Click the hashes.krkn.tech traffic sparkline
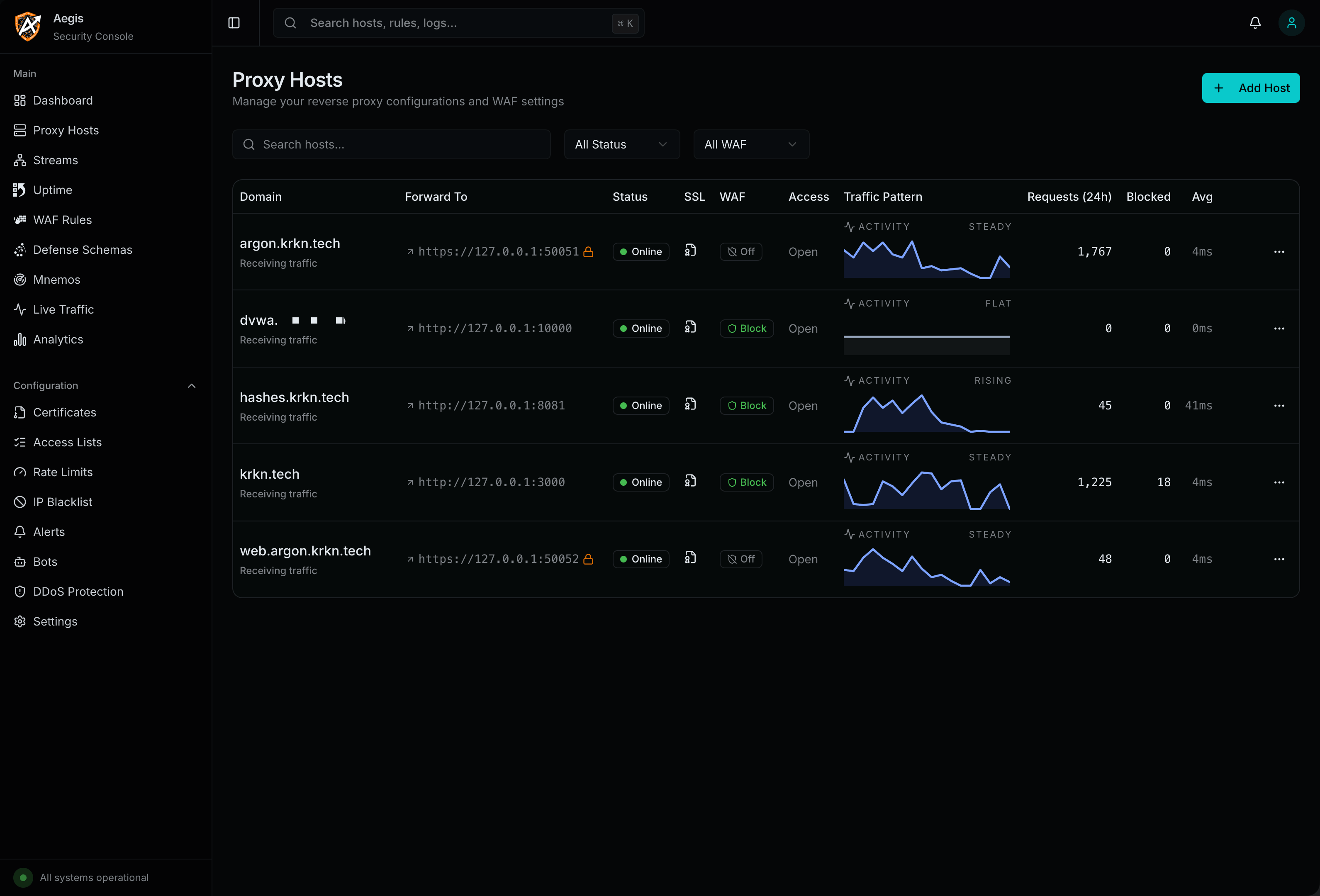This screenshot has width=1320, height=896. click(x=926, y=413)
